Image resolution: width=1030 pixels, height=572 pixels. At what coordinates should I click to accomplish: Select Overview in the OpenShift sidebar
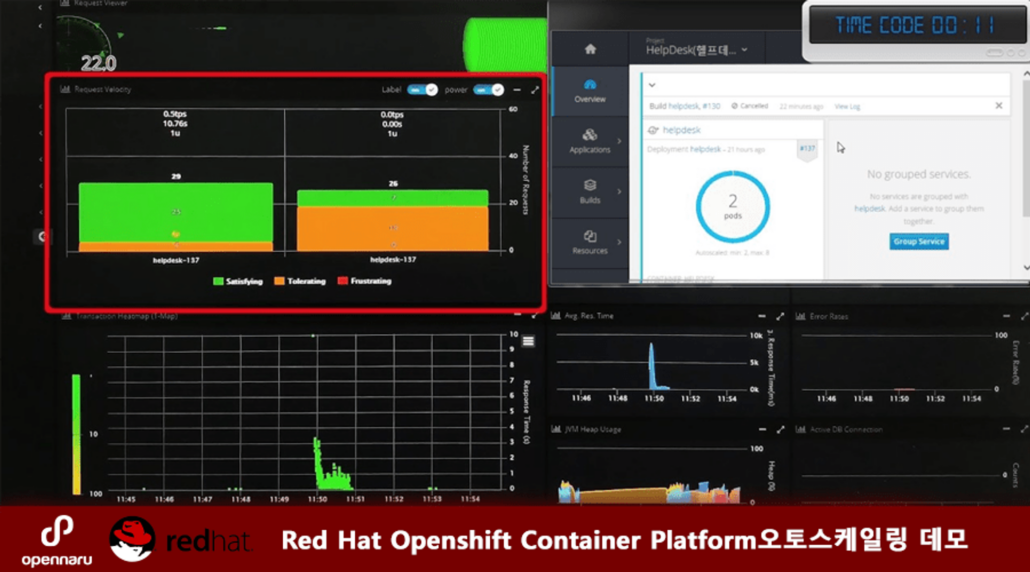590,91
